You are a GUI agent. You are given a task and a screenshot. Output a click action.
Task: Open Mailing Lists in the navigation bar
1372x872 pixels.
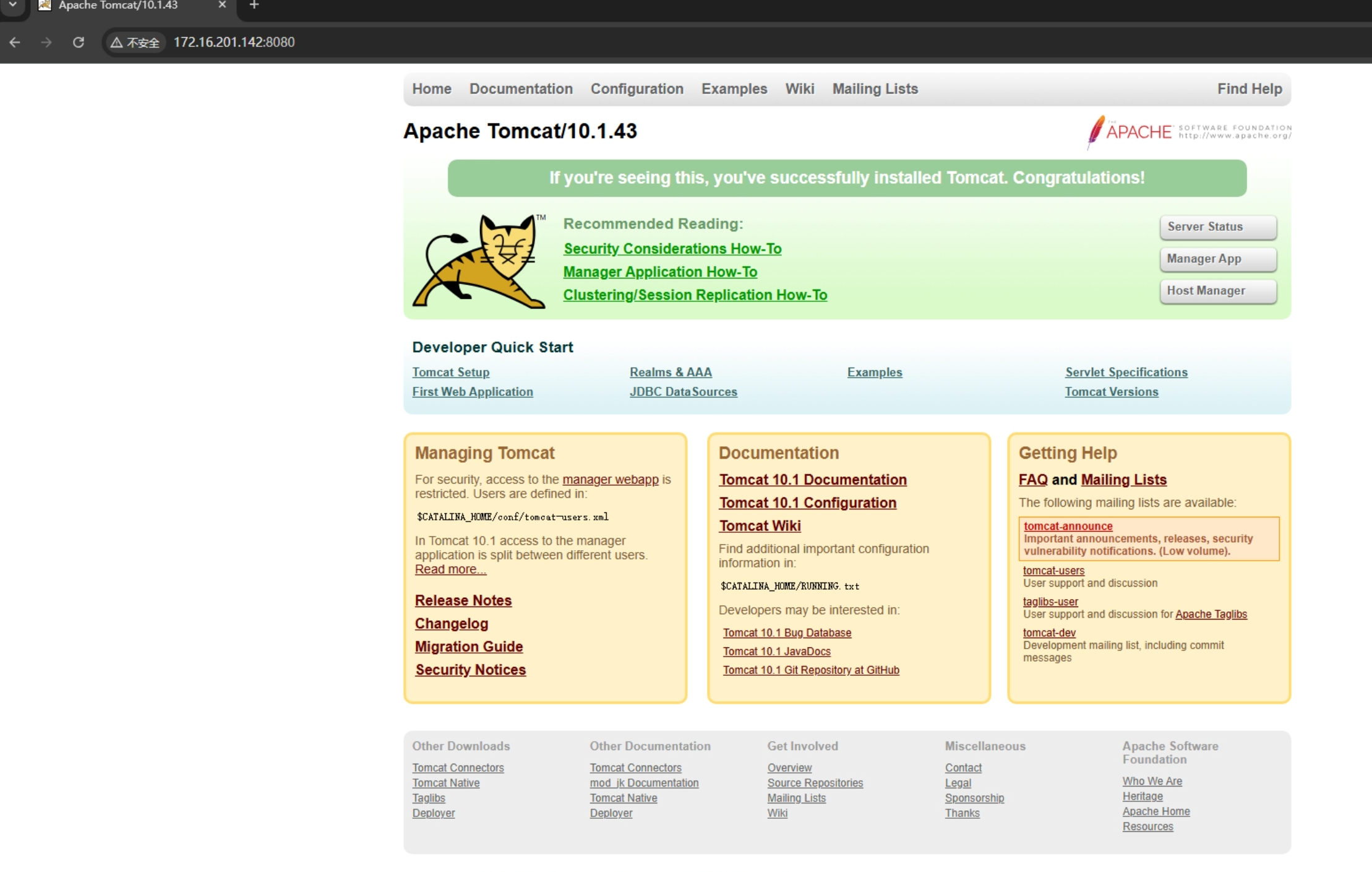tap(875, 88)
